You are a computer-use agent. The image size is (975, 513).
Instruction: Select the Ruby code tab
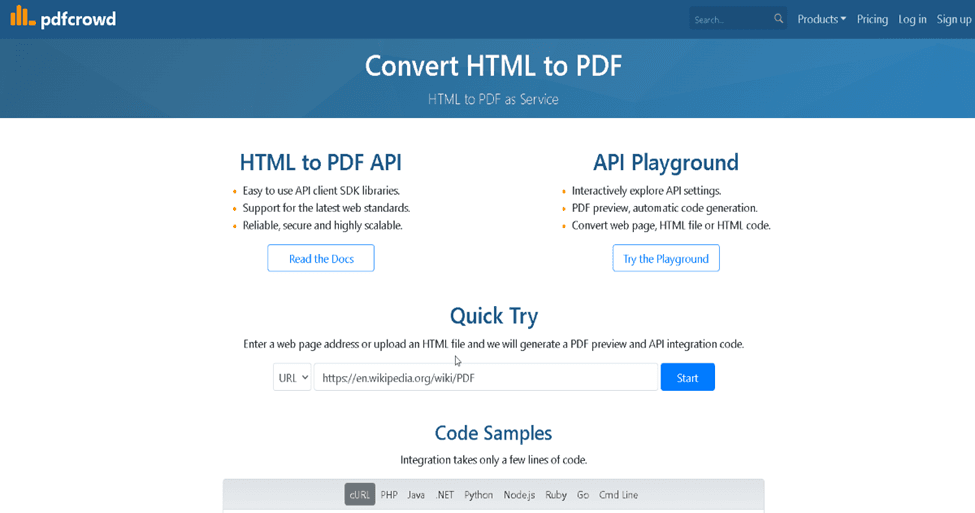556,495
